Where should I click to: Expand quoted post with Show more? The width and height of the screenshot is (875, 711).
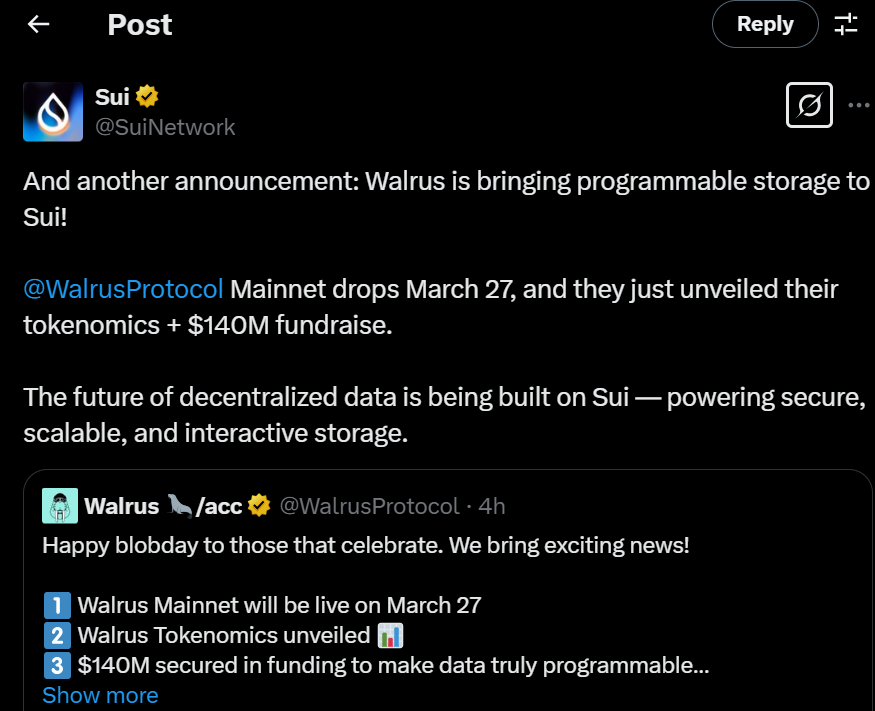pyautogui.click(x=100, y=695)
